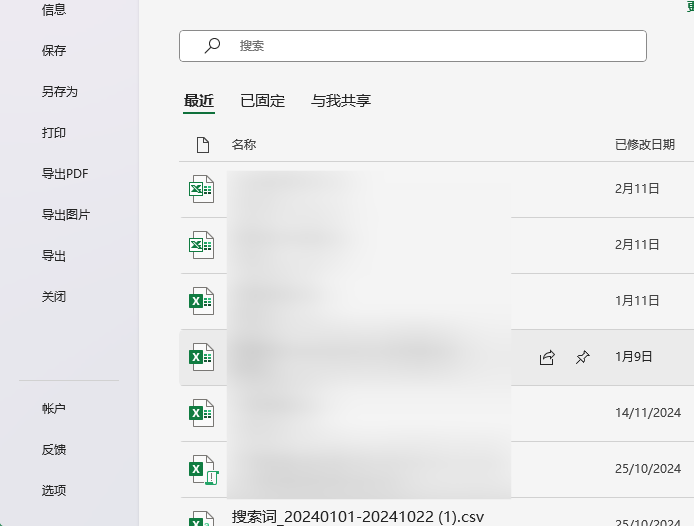694x526 pixels.
Task: Sort by 已修改日期 column header
Action: pyautogui.click(x=645, y=145)
